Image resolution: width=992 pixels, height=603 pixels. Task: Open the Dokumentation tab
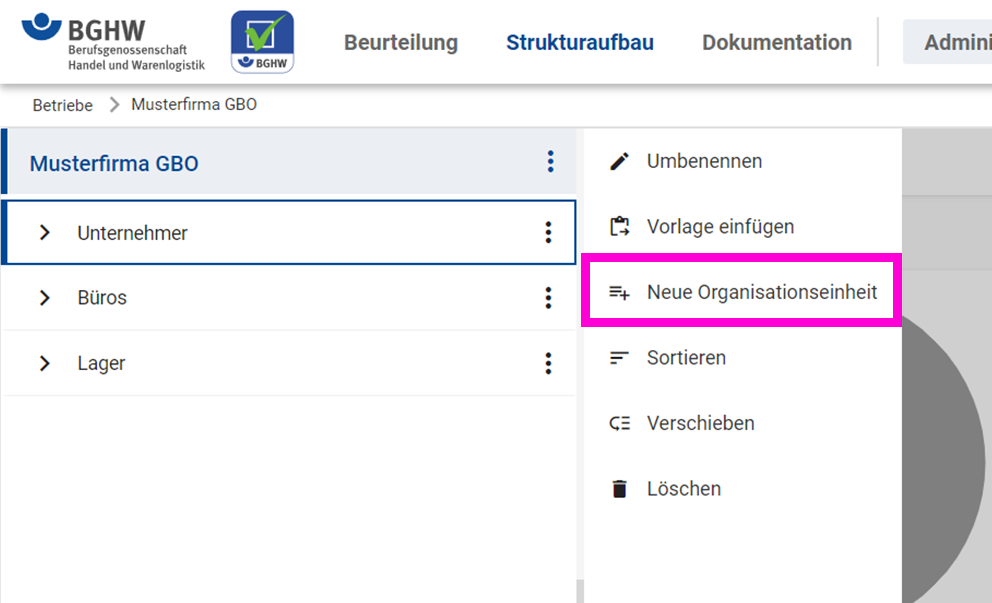776,42
